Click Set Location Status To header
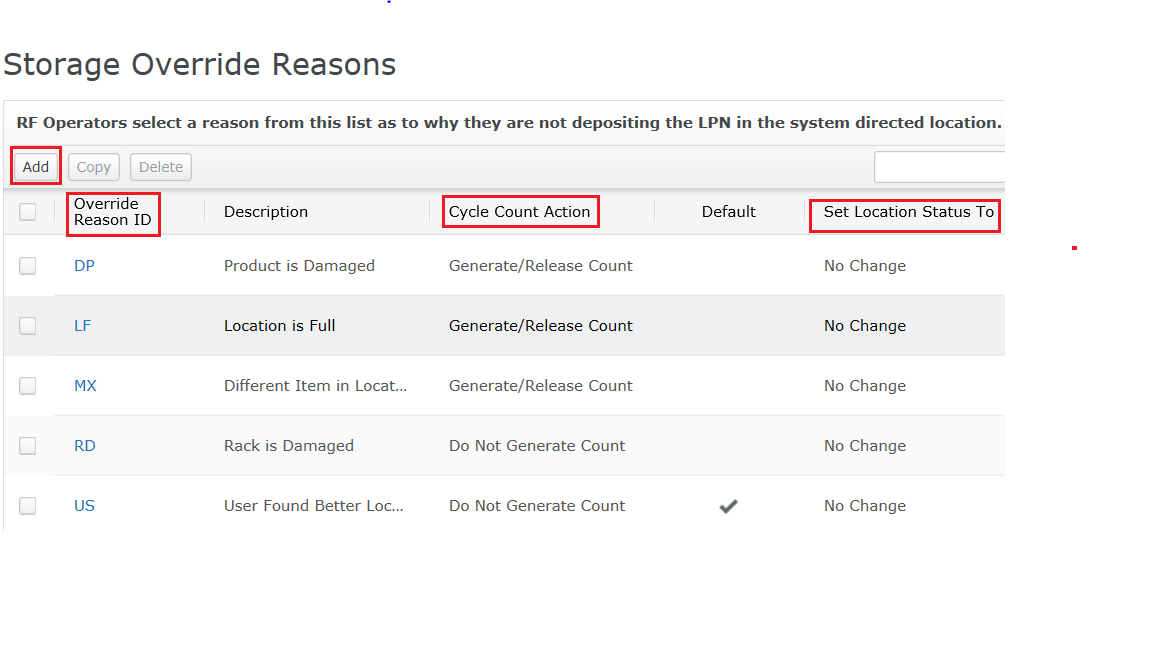Viewport: 1152px width, 648px height. (908, 212)
